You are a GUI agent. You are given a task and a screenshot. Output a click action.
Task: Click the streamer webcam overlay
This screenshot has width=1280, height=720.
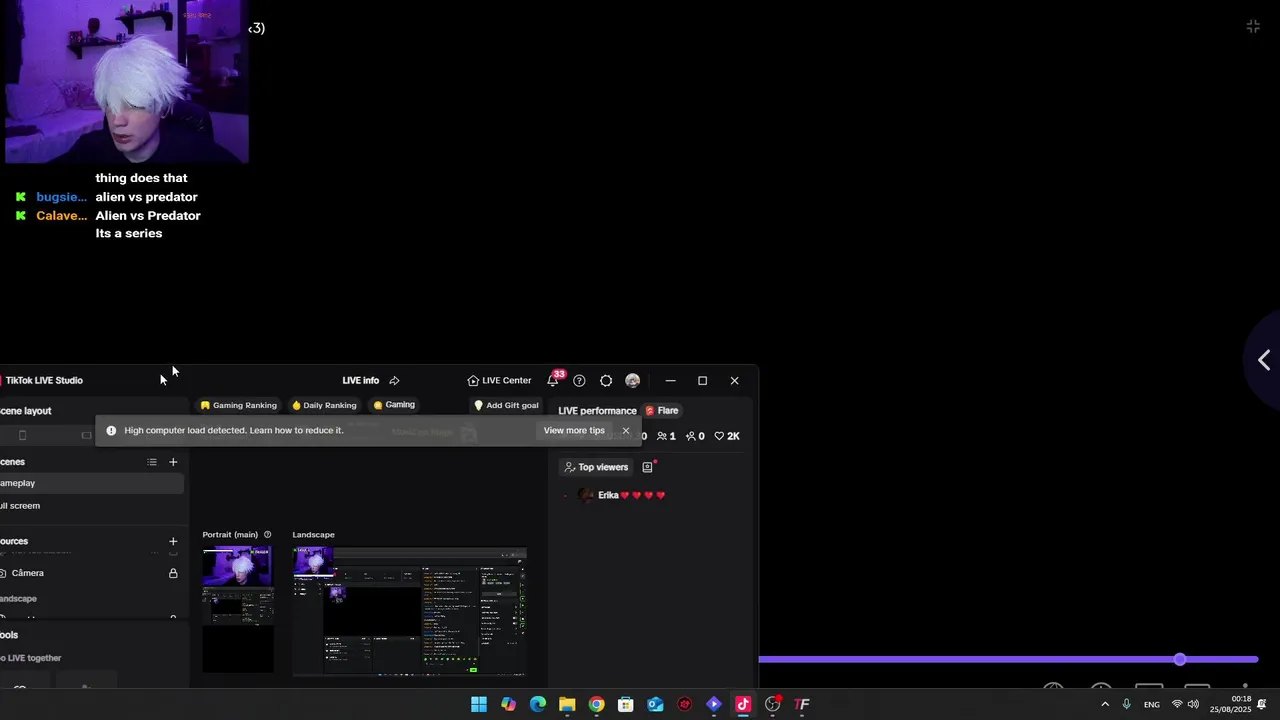click(x=127, y=82)
